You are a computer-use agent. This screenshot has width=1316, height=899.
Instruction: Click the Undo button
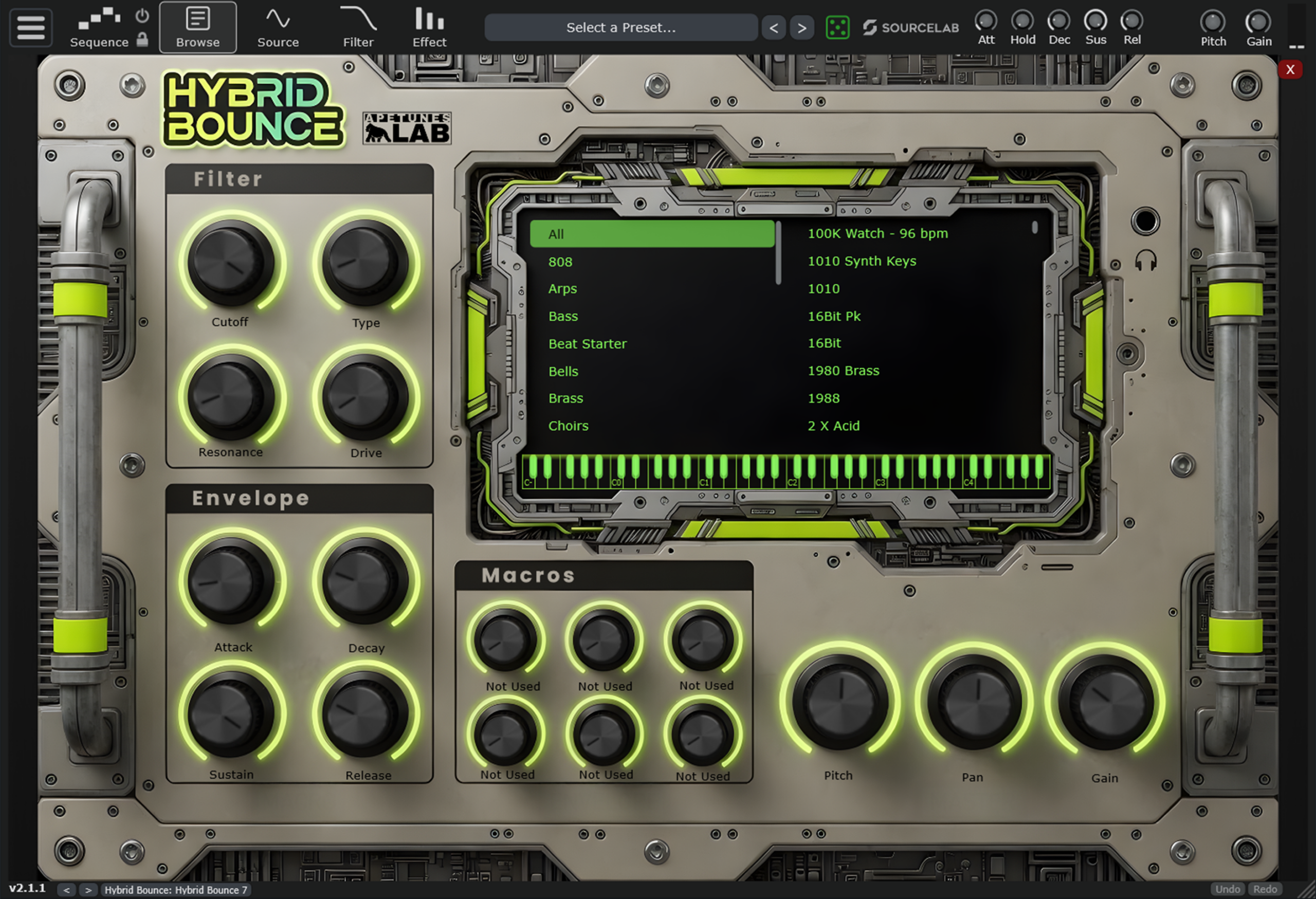(x=1228, y=889)
